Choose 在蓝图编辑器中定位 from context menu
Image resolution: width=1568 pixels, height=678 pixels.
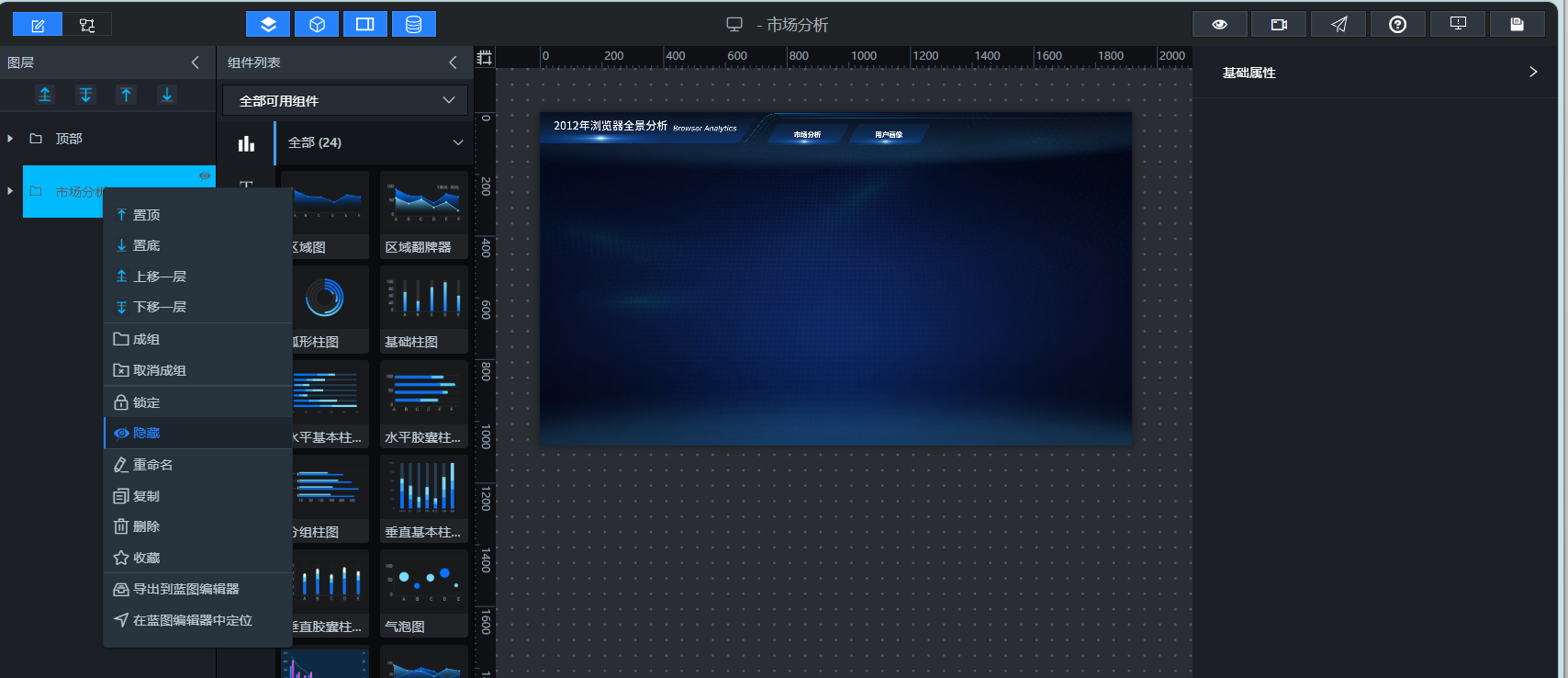point(197,620)
